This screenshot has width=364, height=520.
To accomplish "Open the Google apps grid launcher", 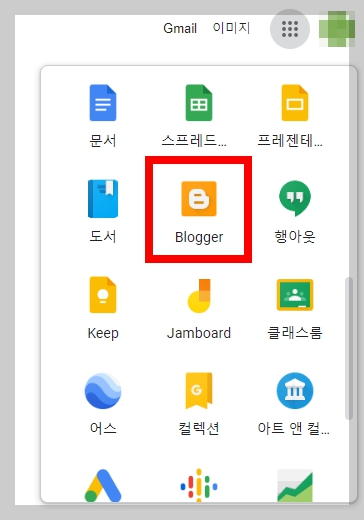I will tap(290, 29).
